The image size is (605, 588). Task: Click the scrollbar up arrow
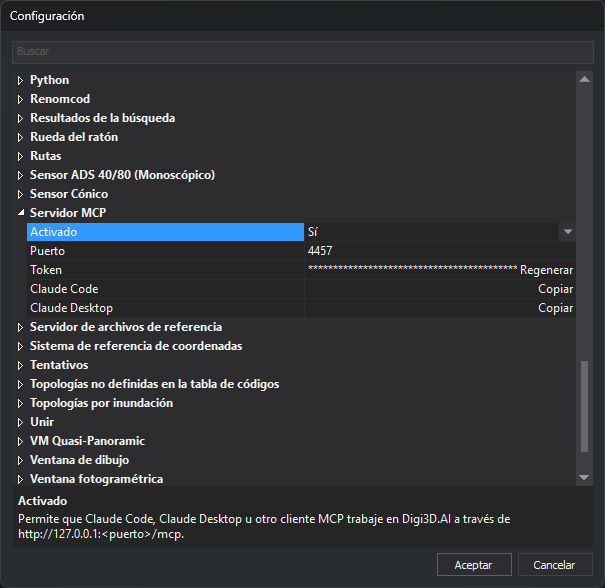[x=584, y=79]
